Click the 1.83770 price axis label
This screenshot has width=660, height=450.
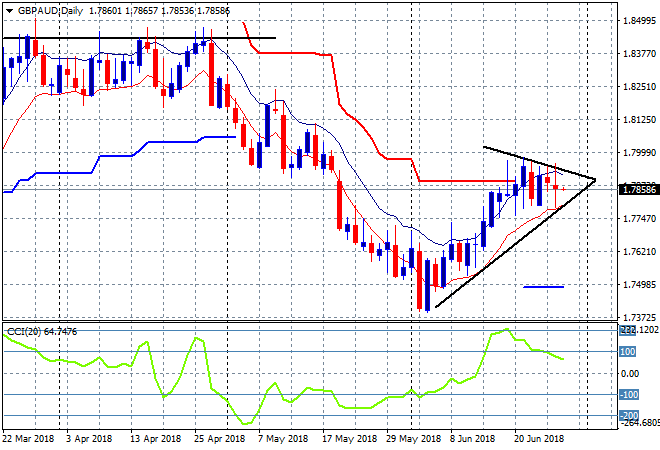pos(639,53)
